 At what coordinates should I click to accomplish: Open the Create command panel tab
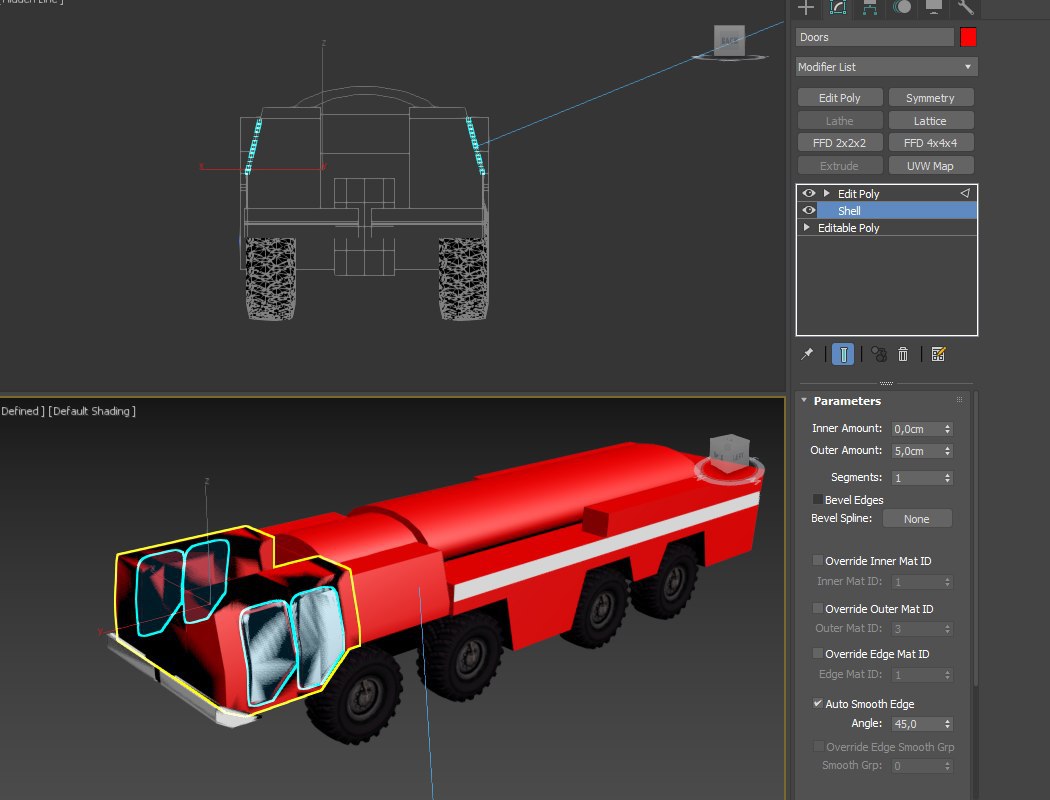[806, 7]
